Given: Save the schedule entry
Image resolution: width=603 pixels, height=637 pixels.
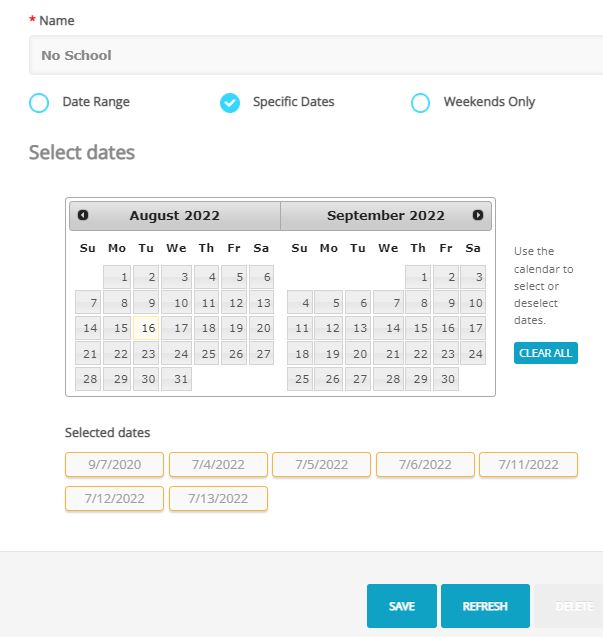Looking at the screenshot, I should pos(401,606).
